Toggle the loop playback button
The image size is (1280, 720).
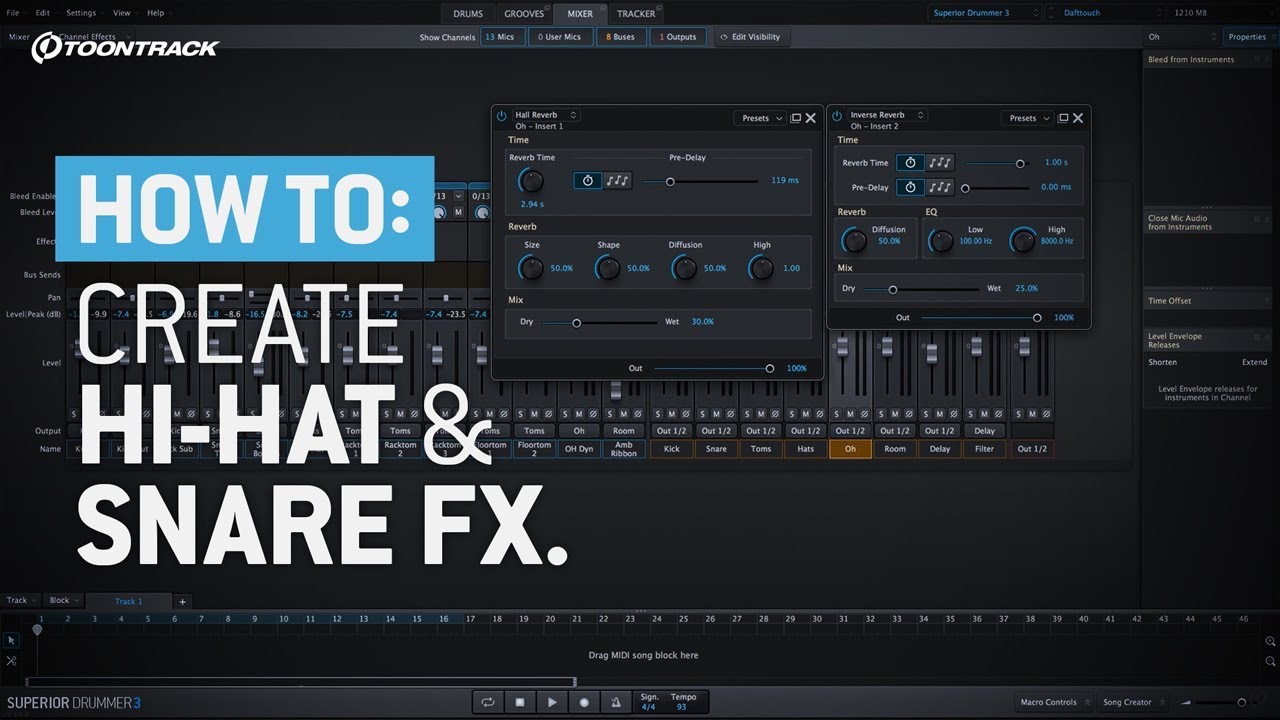tap(487, 702)
